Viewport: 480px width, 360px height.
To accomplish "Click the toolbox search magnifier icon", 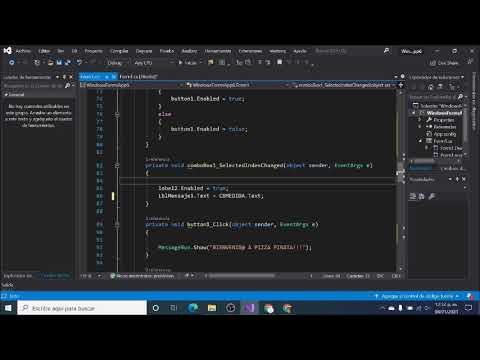I will pos(67,86).
